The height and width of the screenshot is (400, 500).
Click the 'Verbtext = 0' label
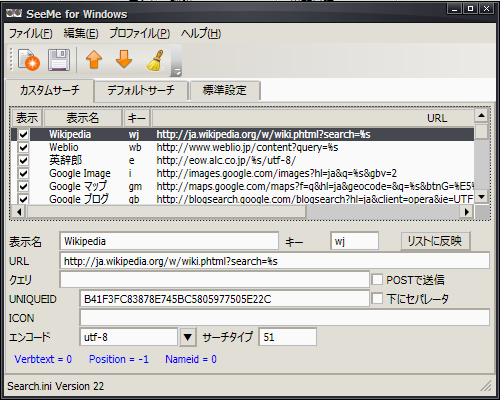tap(43, 359)
